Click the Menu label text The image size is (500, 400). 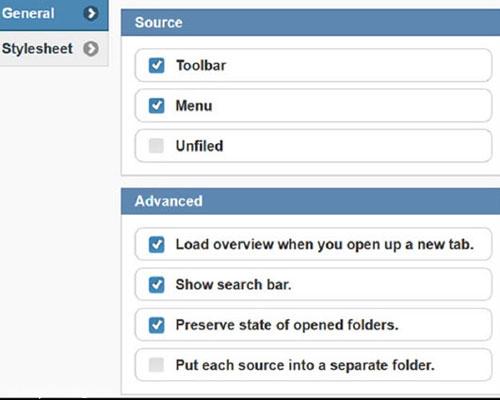[194, 106]
